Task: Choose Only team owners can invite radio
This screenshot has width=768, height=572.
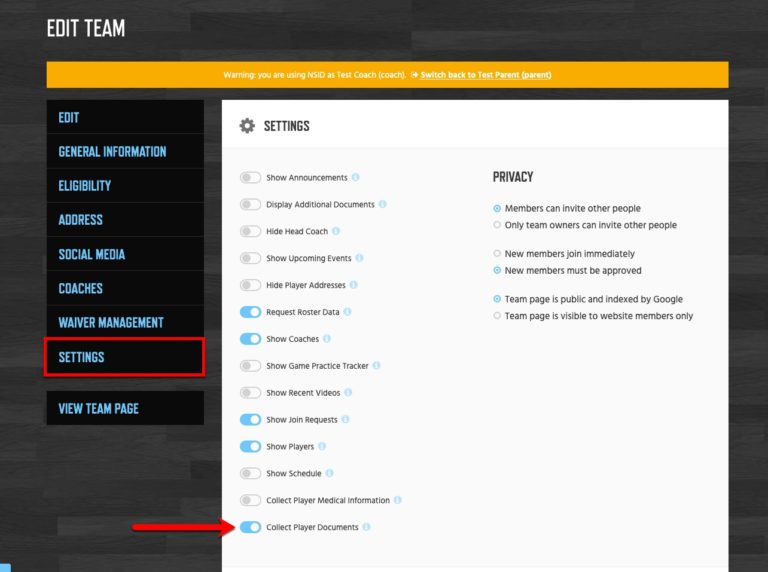Action: pos(497,225)
